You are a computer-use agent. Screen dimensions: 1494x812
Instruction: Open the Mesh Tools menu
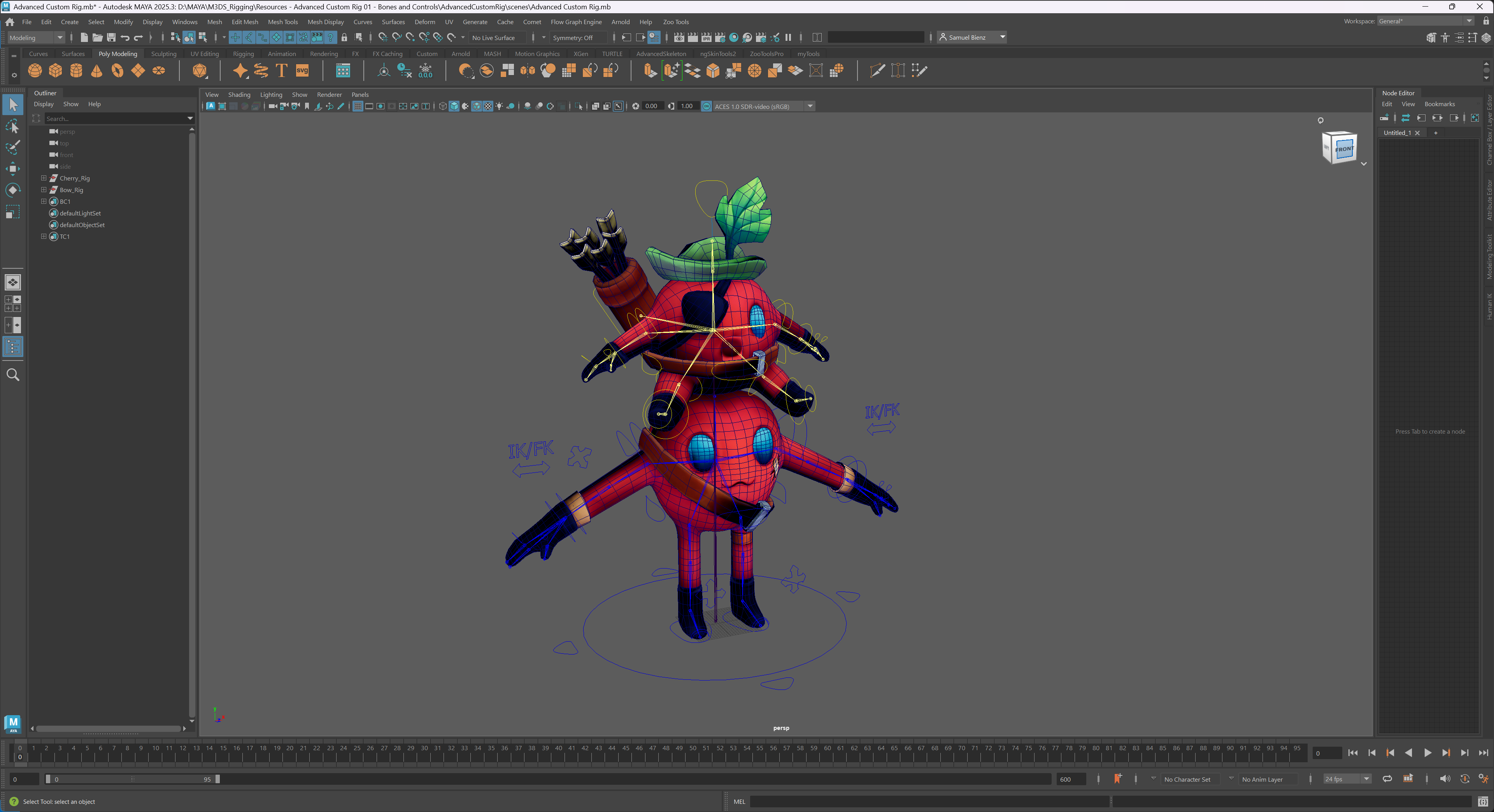point(282,22)
